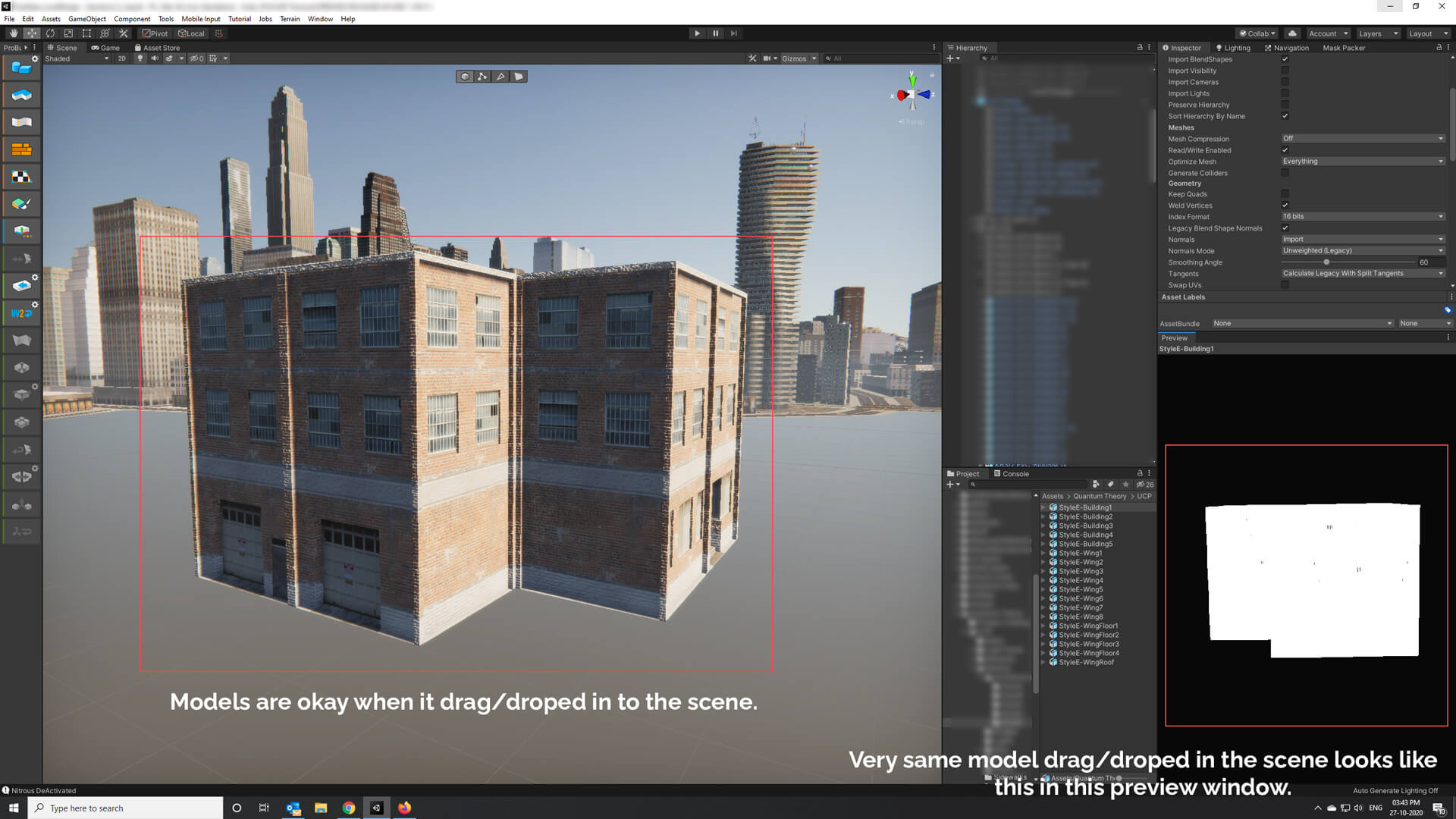Image resolution: width=1456 pixels, height=819 pixels.
Task: Click ProBuilder W2 icon
Action: (21, 313)
